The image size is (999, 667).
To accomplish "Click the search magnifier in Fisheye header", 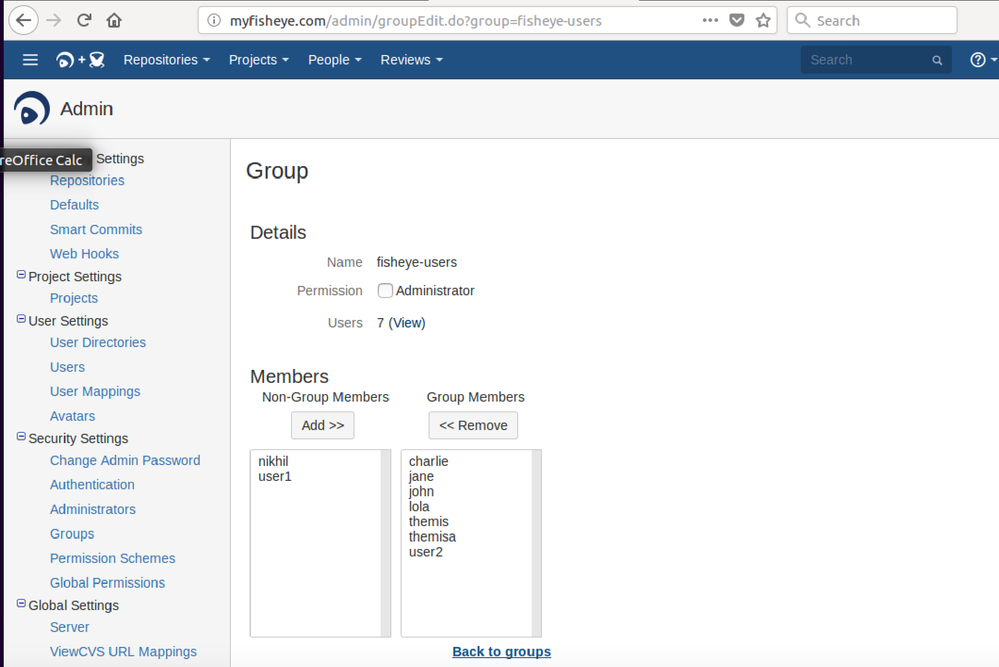I will pyautogui.click(x=937, y=60).
